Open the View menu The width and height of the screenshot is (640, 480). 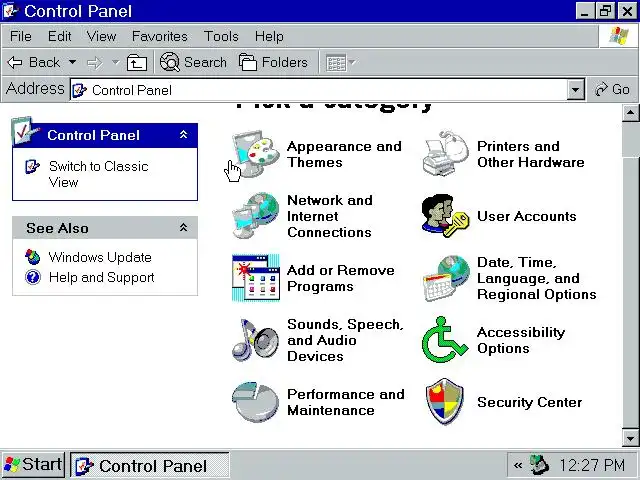102,36
